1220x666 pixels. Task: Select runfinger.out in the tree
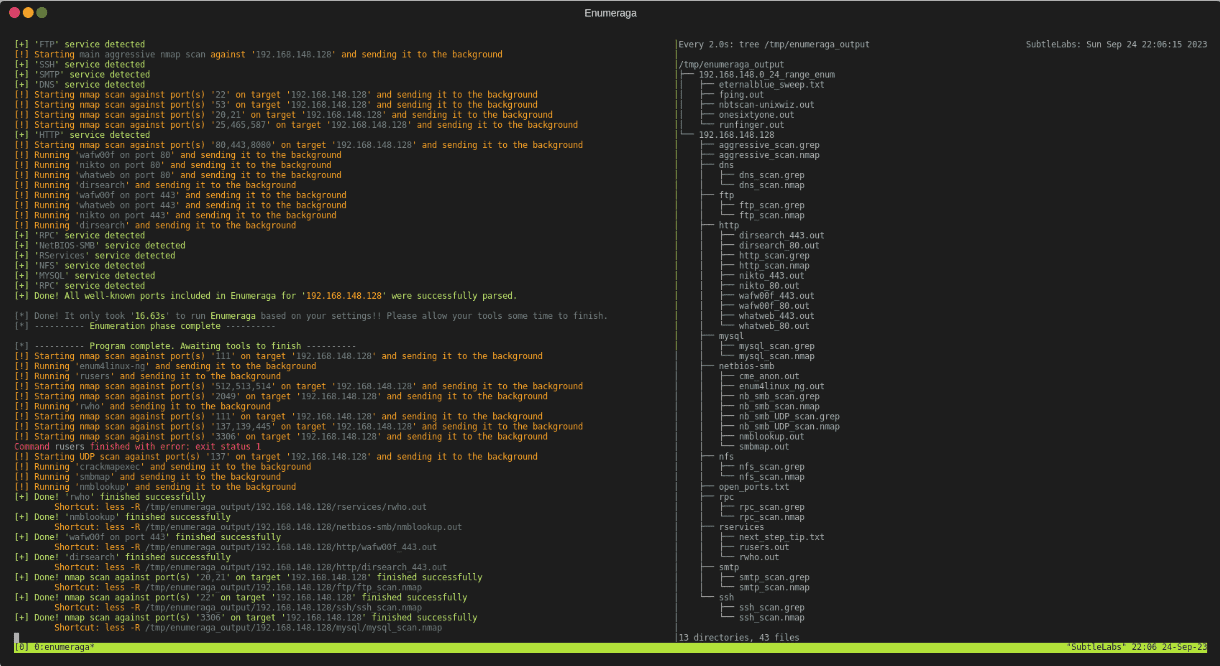(x=750, y=125)
